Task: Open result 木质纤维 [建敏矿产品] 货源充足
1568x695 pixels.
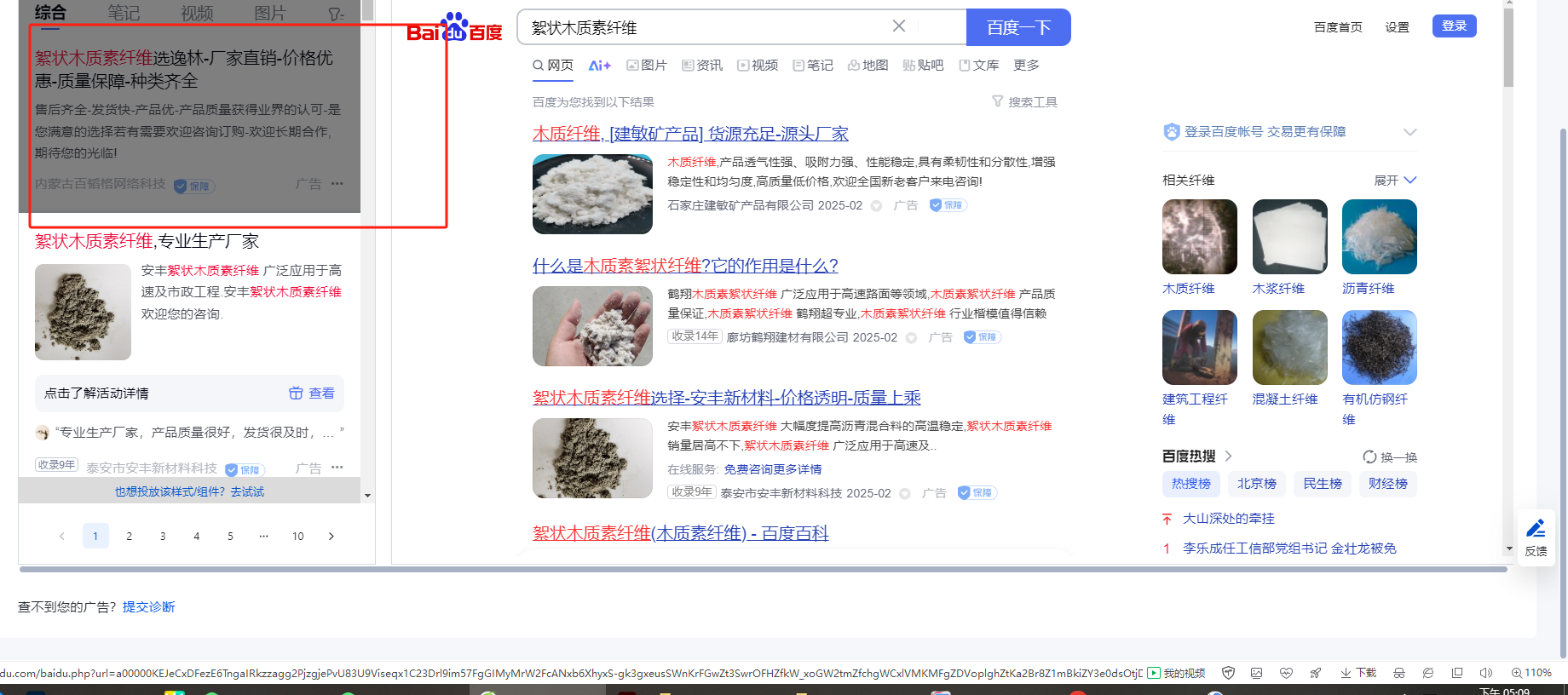Action: pyautogui.click(x=690, y=134)
